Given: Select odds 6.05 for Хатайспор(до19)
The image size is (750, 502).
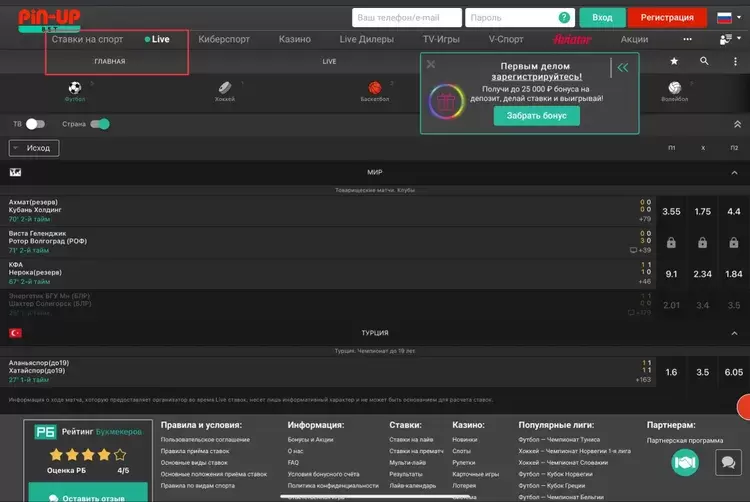Looking at the screenshot, I should coord(734,372).
